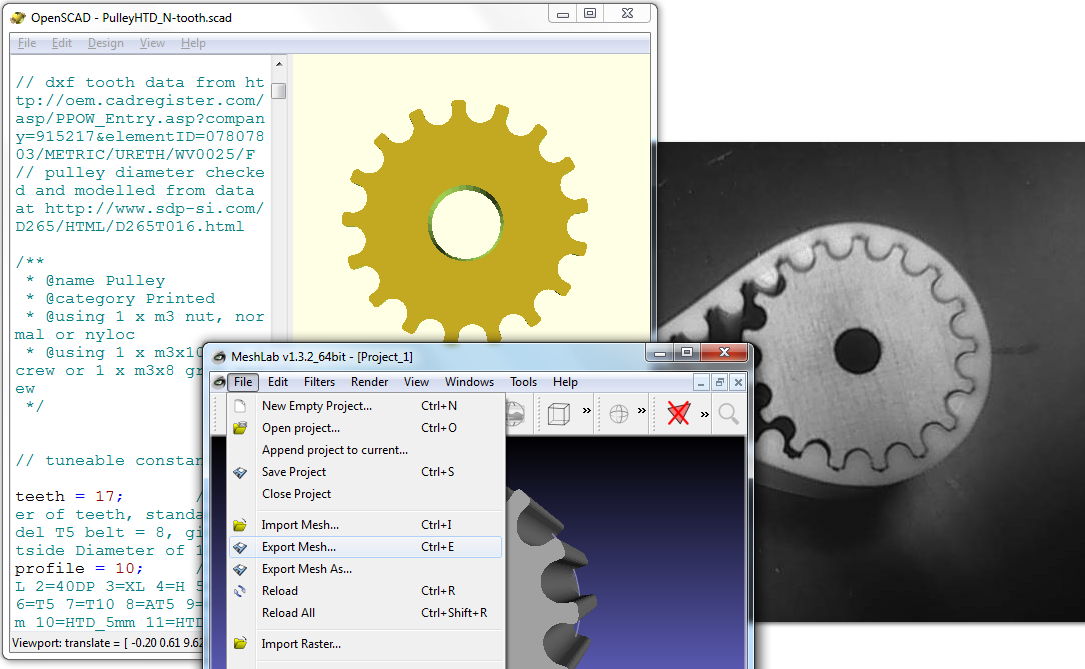Open the Help menu in OpenSCAD
Viewport: 1085px width, 669px height.
click(193, 43)
